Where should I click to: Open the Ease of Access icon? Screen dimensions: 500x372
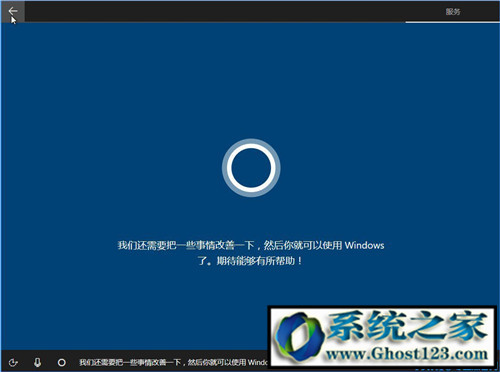[13, 362]
